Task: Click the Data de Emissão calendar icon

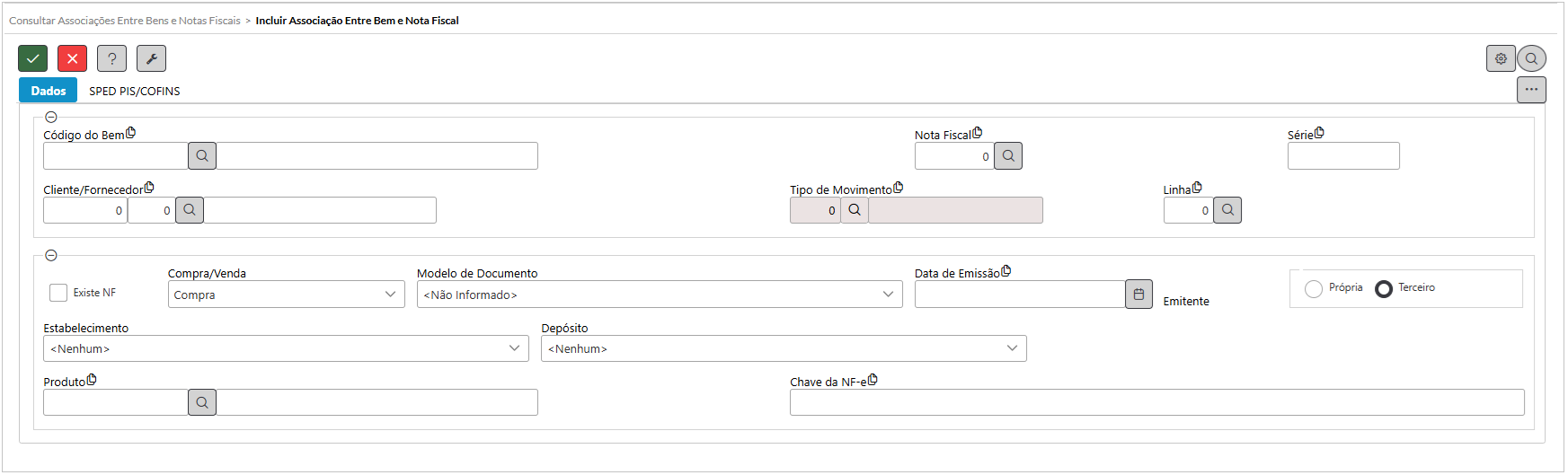Action: point(1138,295)
